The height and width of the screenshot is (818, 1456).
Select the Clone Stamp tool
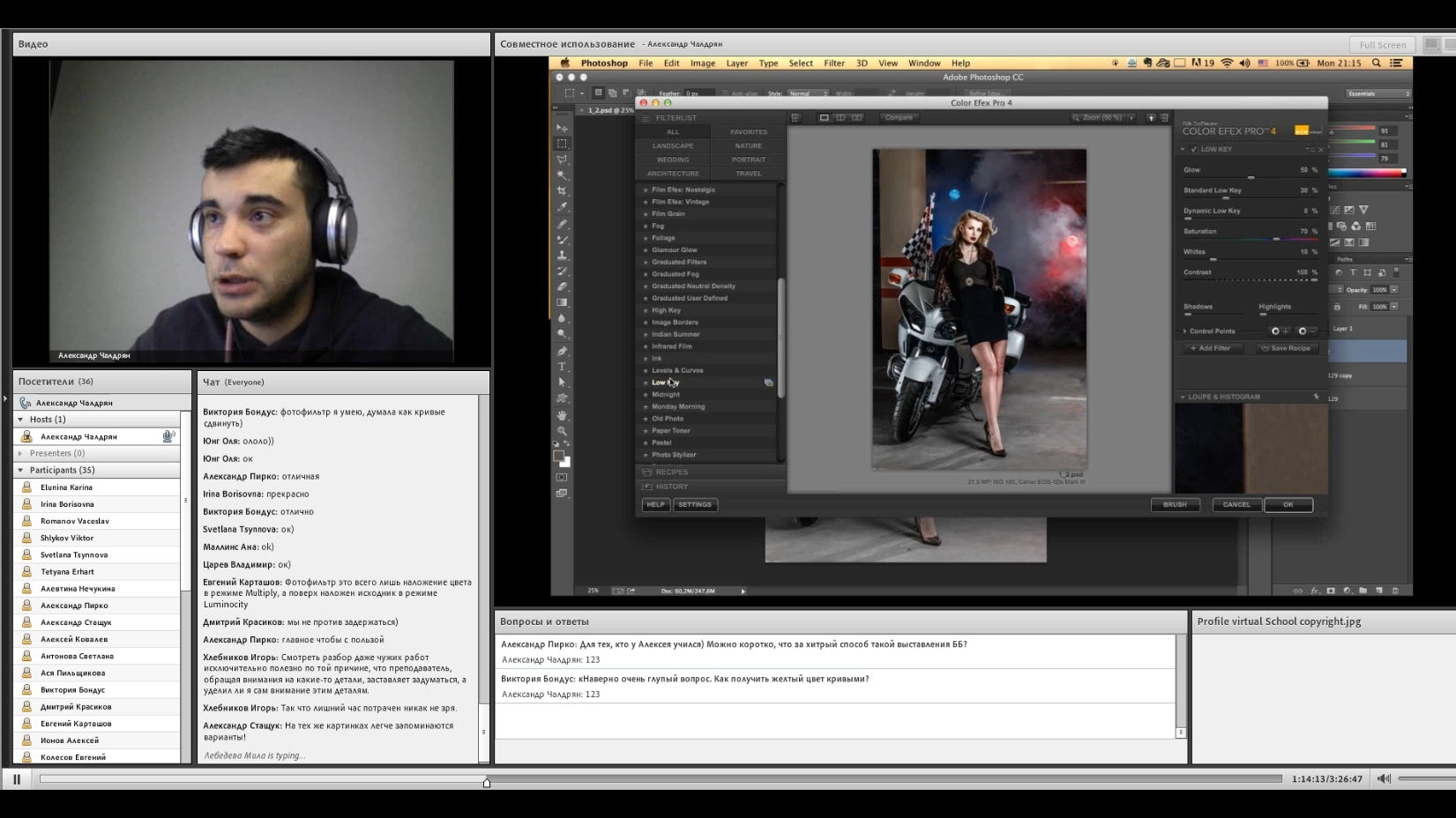tap(562, 256)
